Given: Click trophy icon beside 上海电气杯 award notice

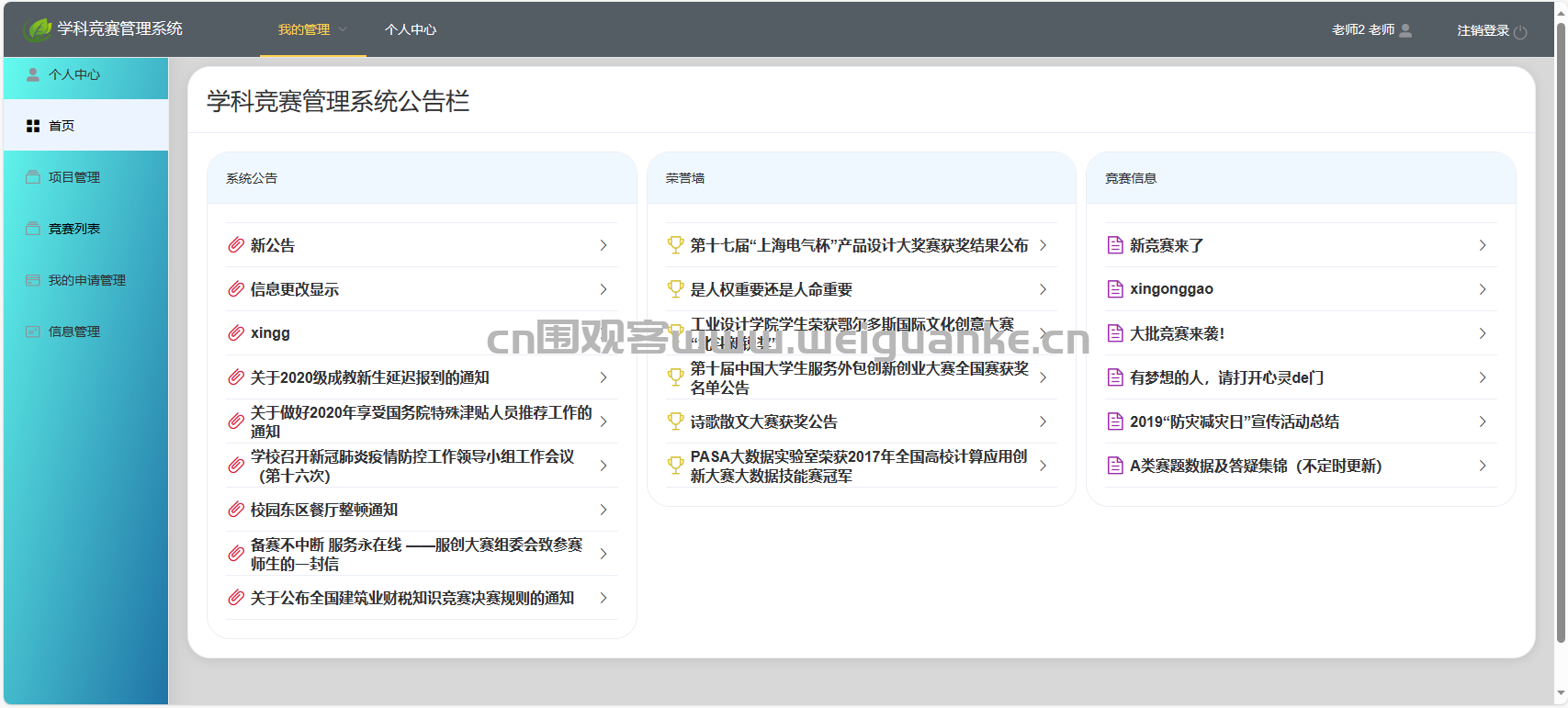Looking at the screenshot, I should pos(675,245).
